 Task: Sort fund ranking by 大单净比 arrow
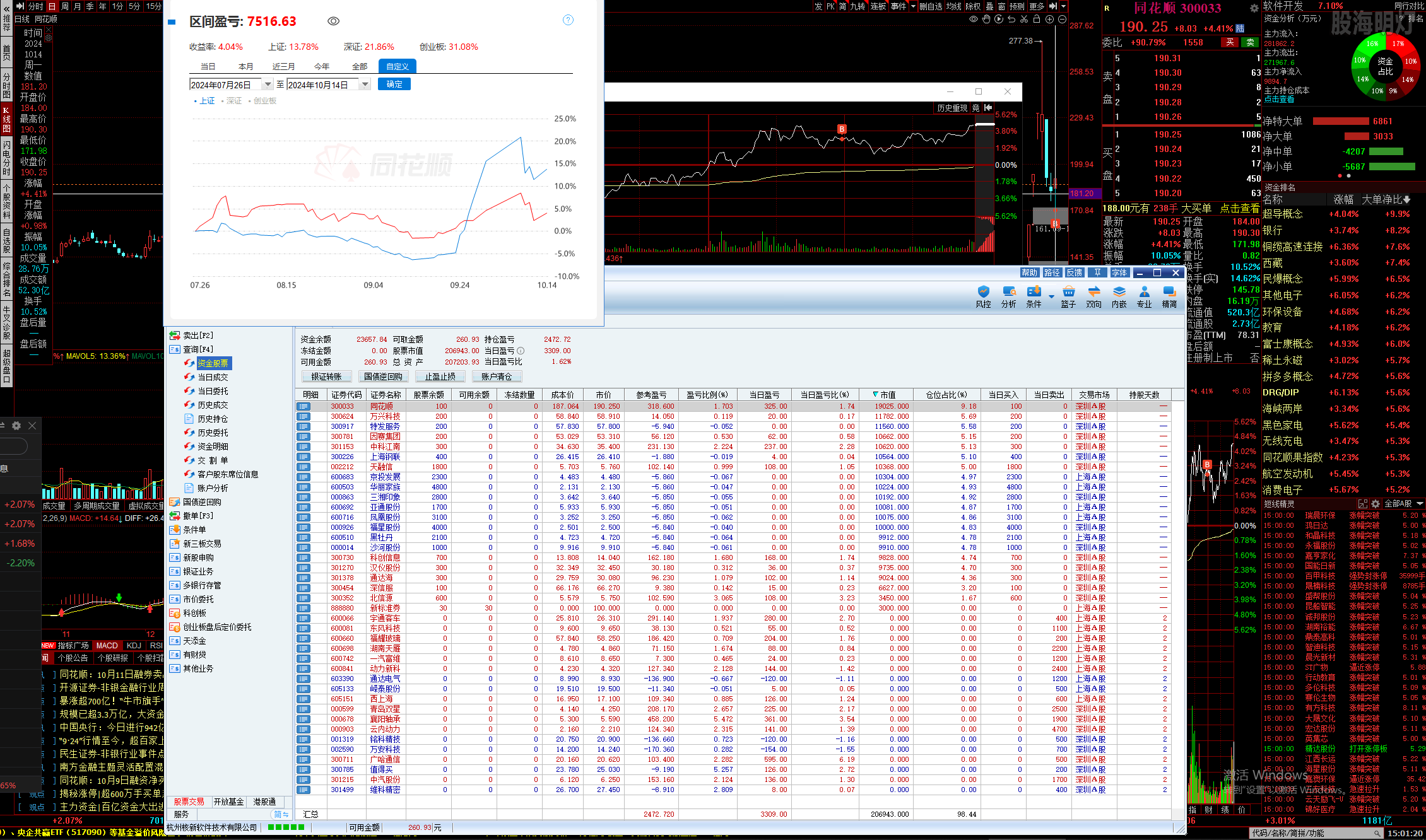(1406, 199)
